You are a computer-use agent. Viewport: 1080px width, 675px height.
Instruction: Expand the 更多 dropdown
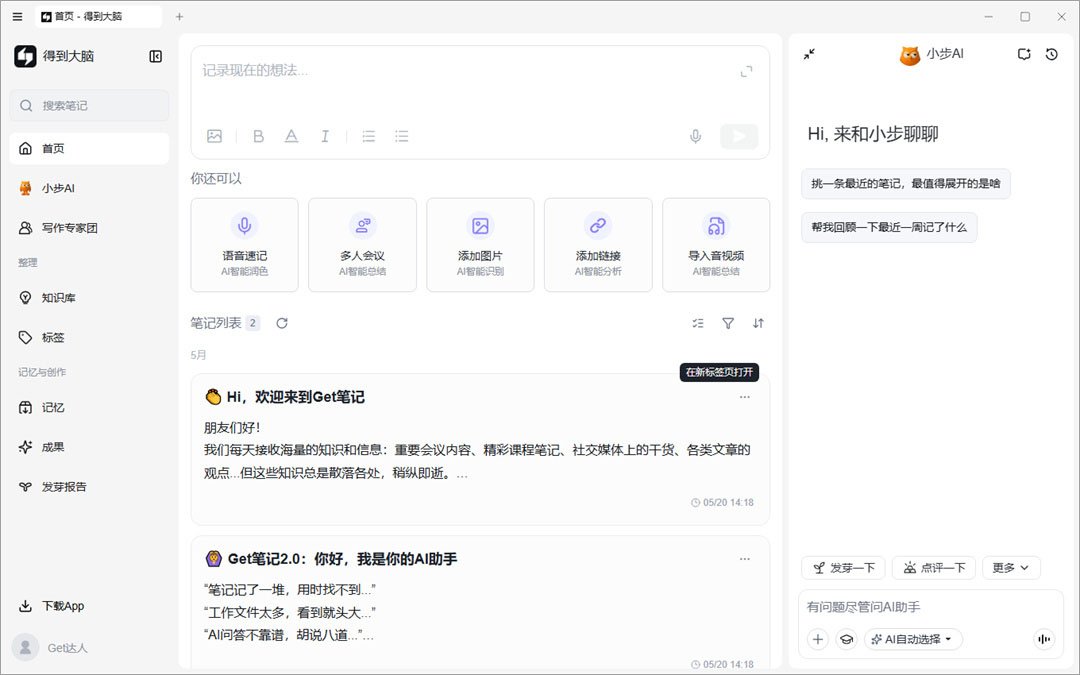pyautogui.click(x=1011, y=568)
